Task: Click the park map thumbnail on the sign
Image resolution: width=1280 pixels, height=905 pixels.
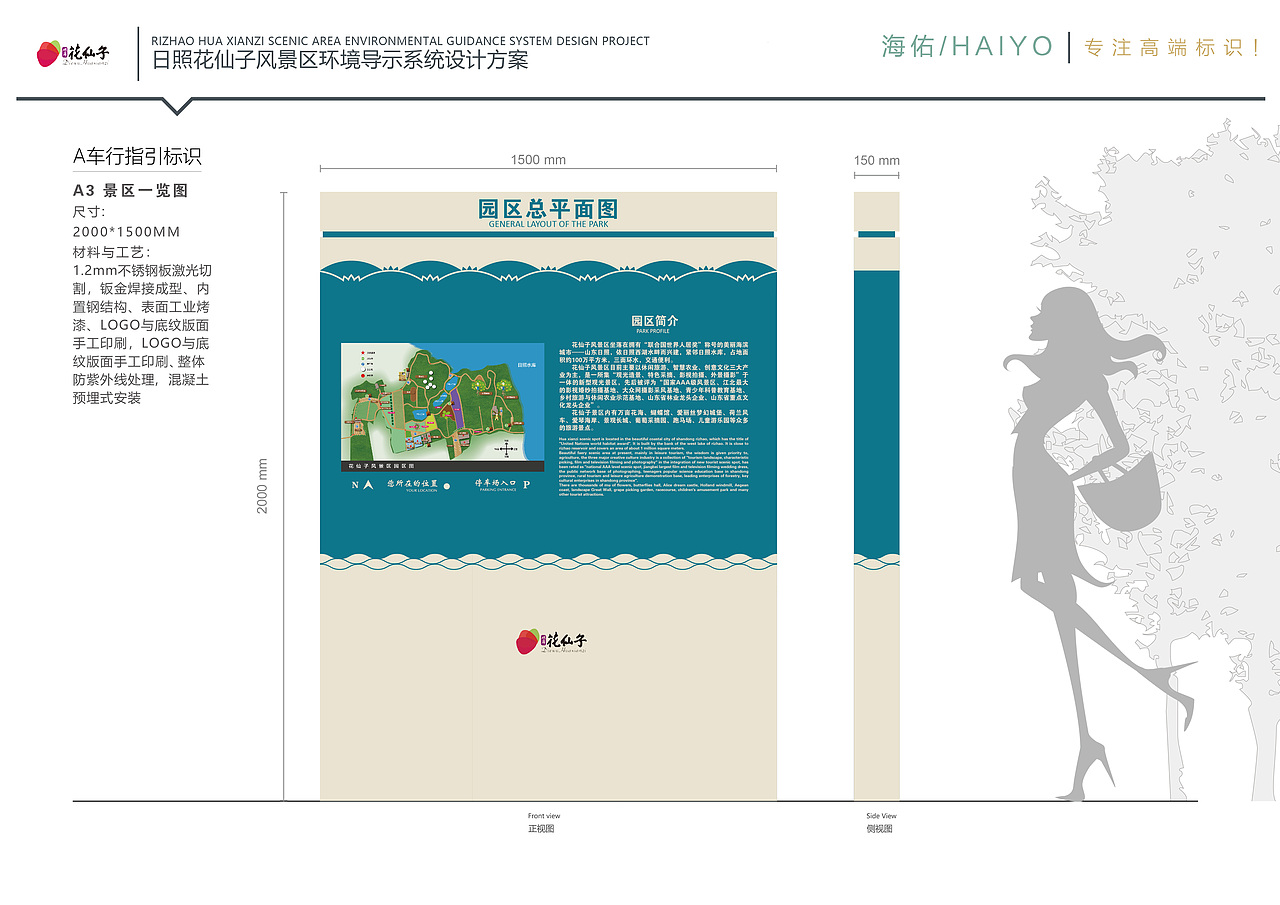Action: coord(440,400)
